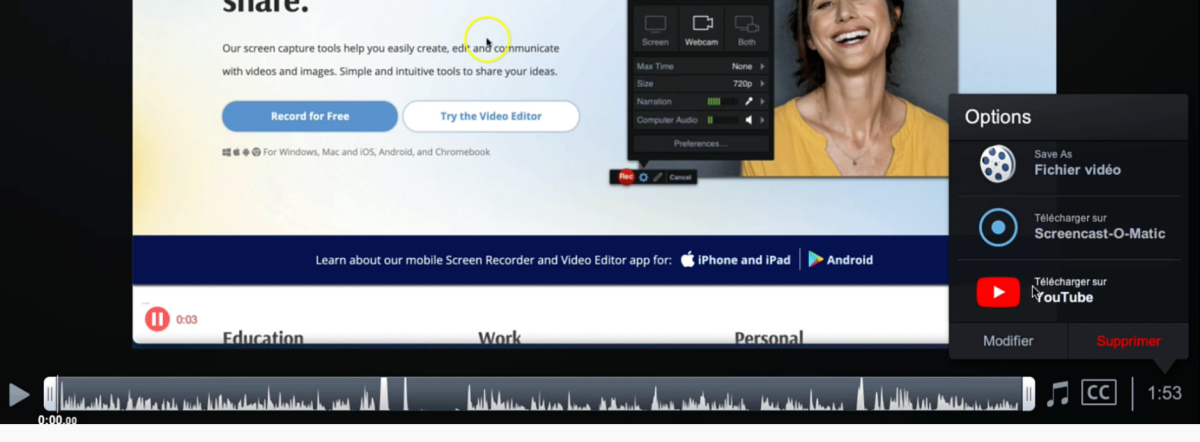Expand the Size 720p arrow
The height and width of the screenshot is (442, 1200).
(x=763, y=84)
